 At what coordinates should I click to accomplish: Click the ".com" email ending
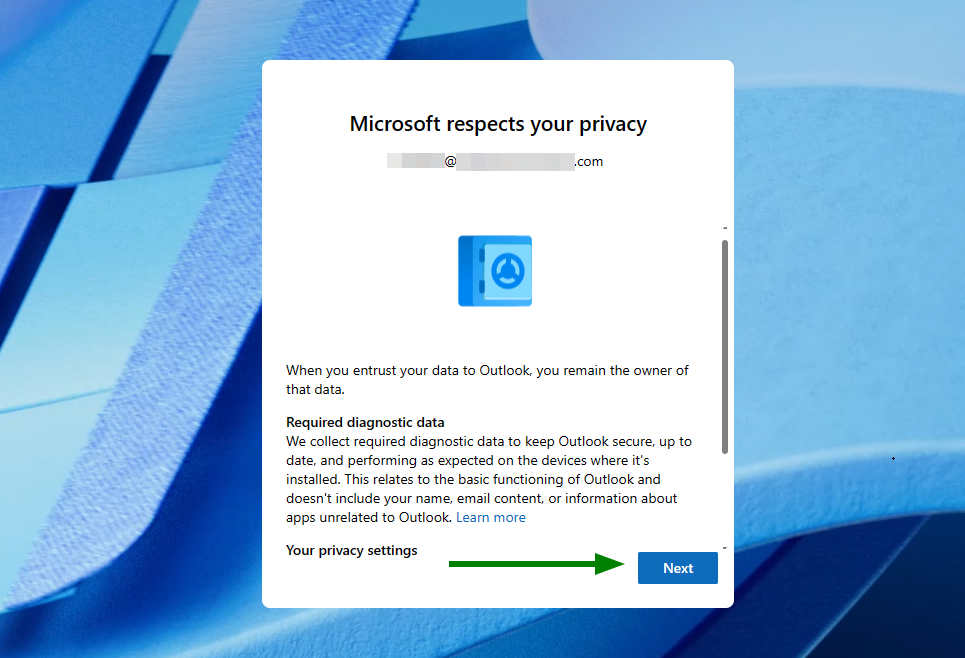pyautogui.click(x=589, y=161)
